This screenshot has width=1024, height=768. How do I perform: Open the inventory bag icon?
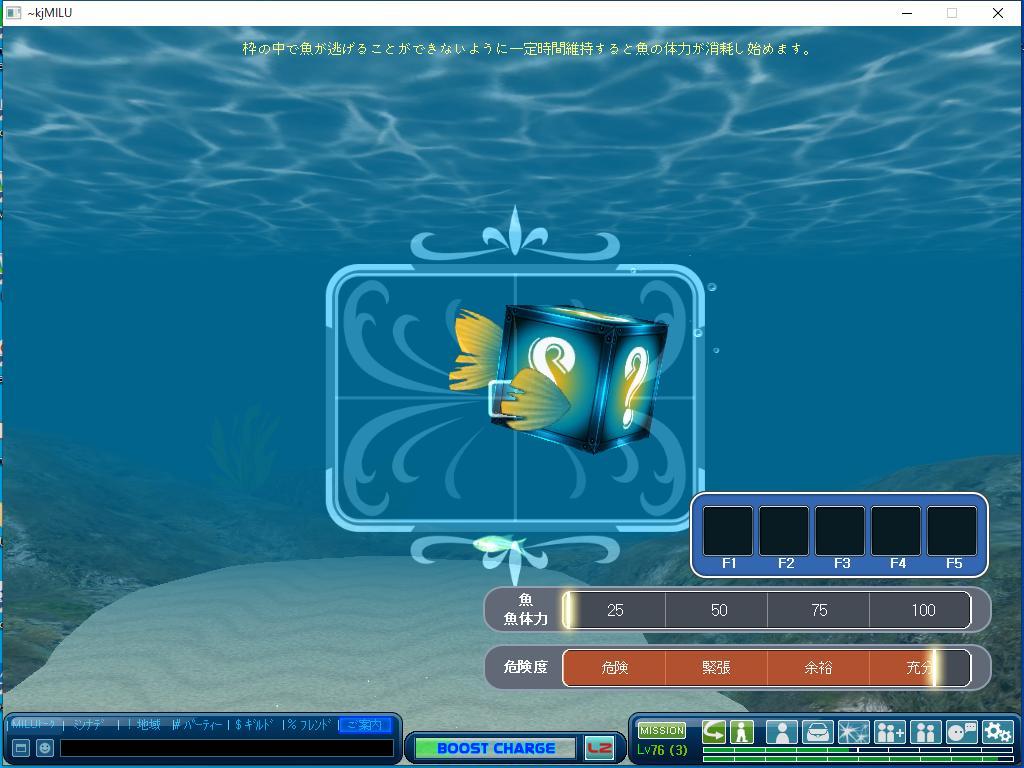point(817,732)
